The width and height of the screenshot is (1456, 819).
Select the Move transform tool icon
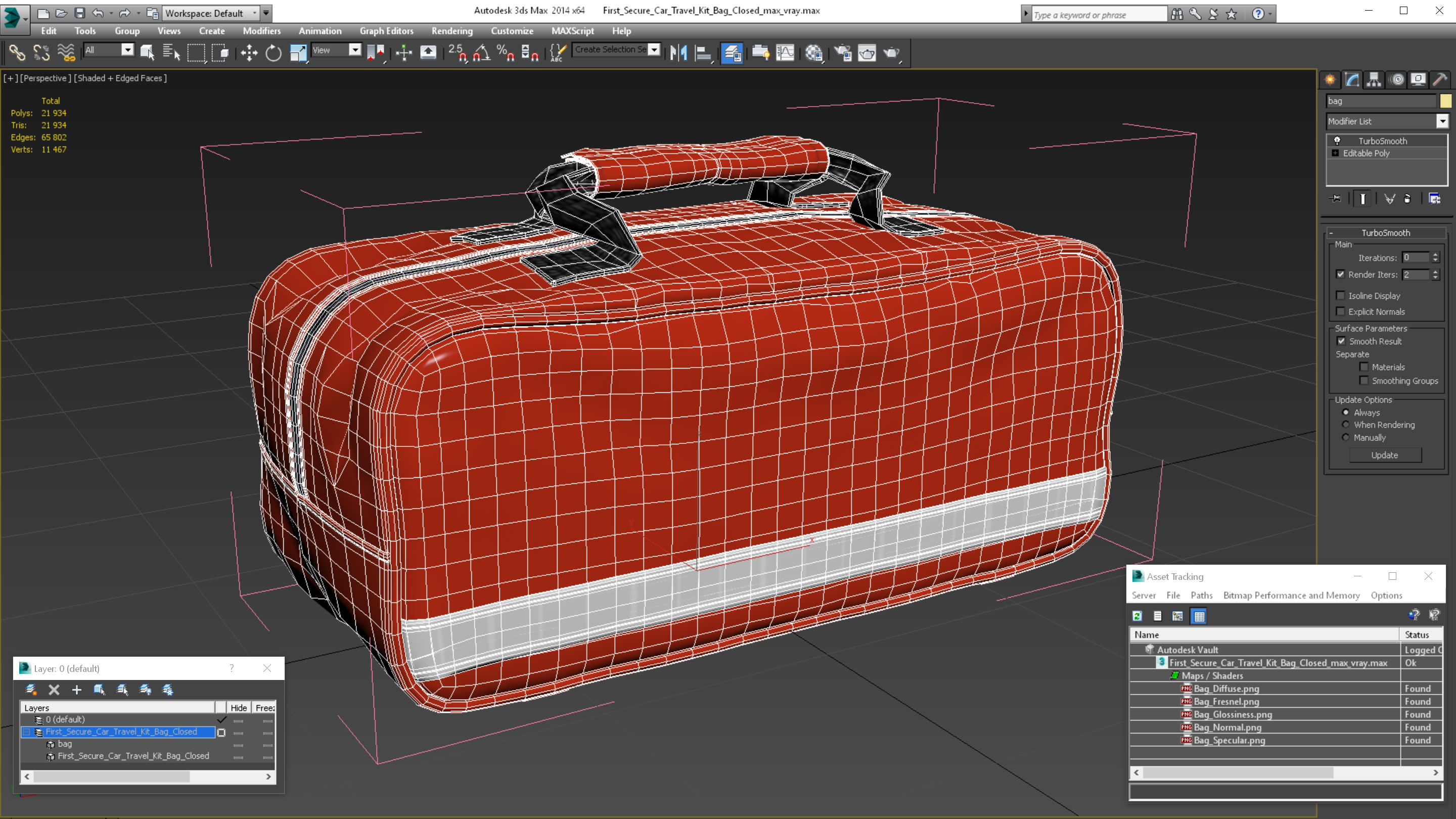click(x=248, y=53)
